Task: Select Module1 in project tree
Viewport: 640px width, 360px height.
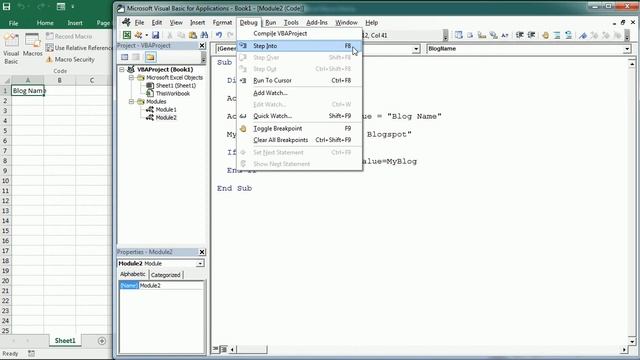Action: 166,109
